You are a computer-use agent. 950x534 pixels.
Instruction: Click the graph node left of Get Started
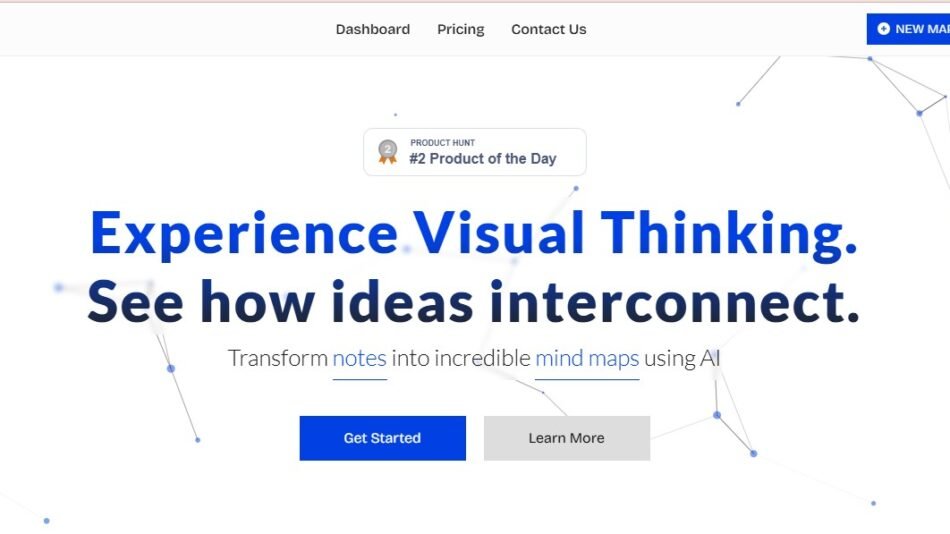[x=197, y=440]
